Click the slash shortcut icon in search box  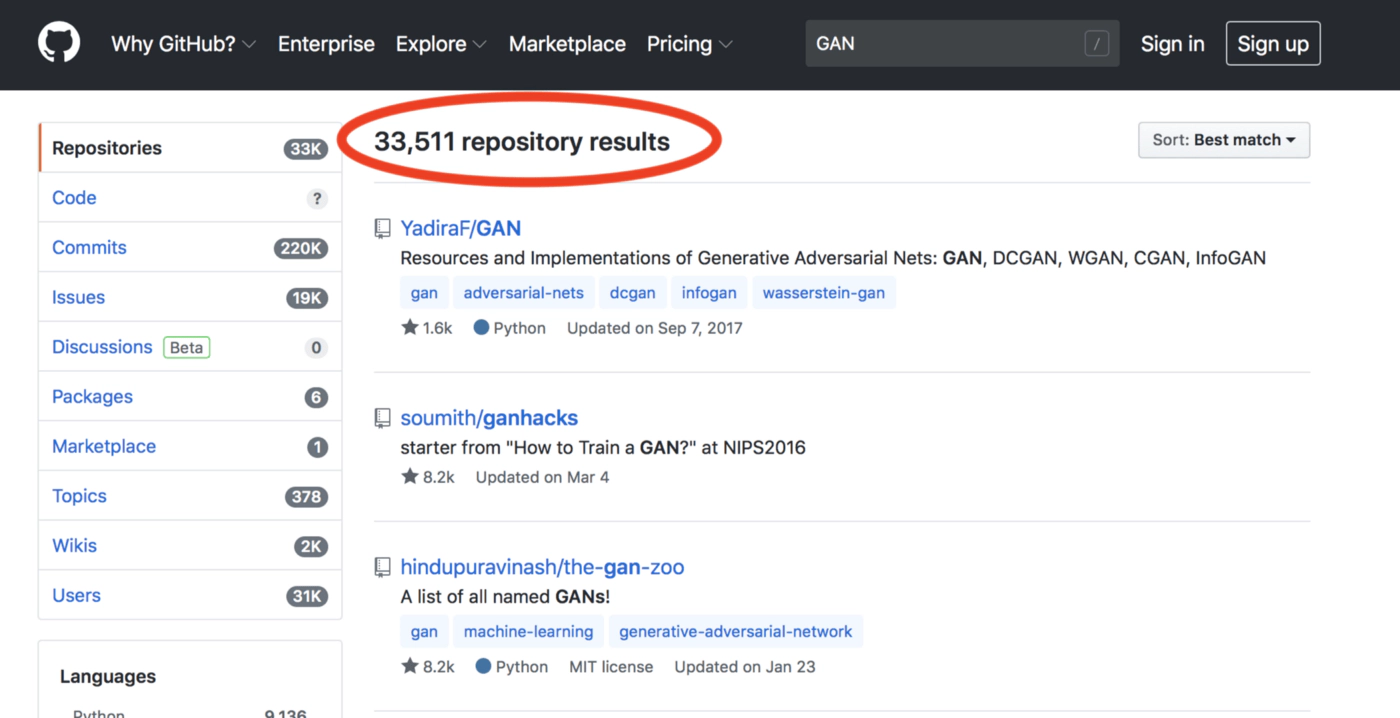(1096, 44)
